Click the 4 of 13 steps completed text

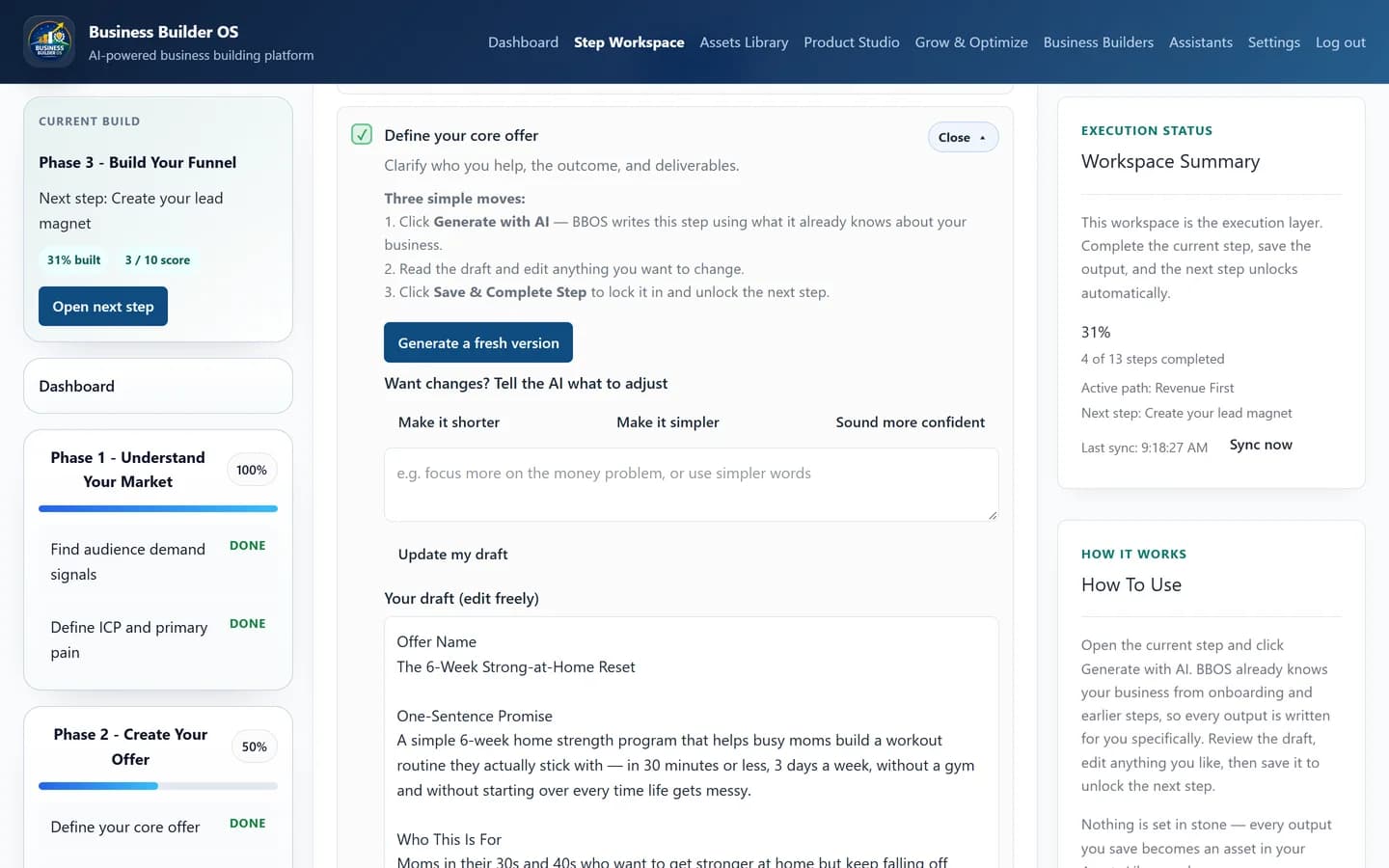point(1153,359)
